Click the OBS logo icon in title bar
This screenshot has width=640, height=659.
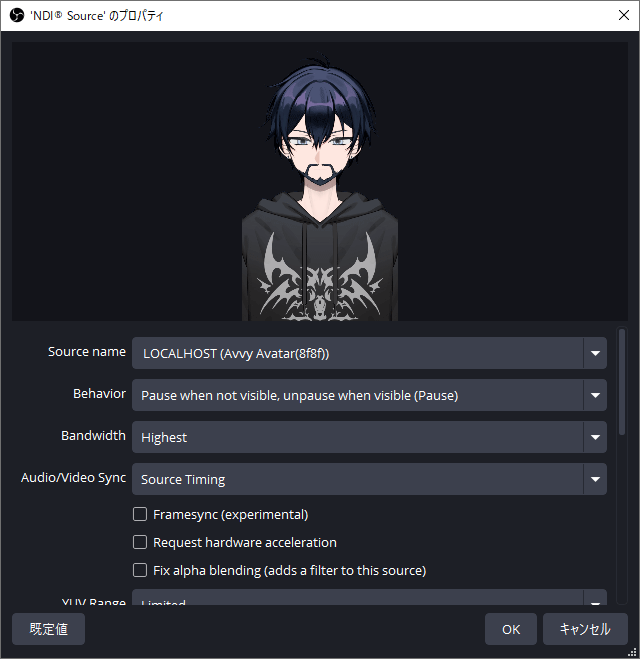tap(17, 16)
